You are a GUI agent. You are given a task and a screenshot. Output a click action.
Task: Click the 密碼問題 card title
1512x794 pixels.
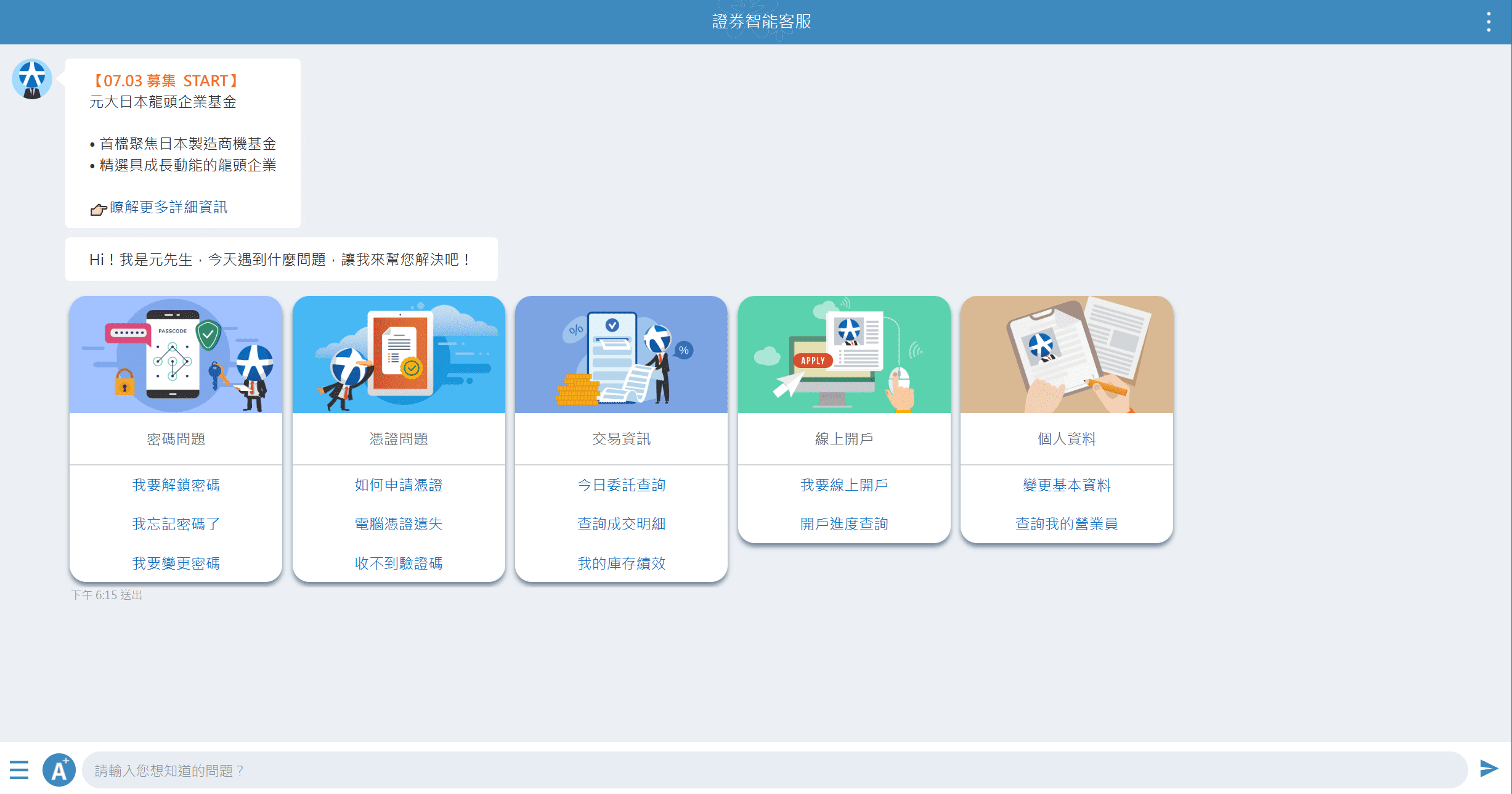[176, 439]
